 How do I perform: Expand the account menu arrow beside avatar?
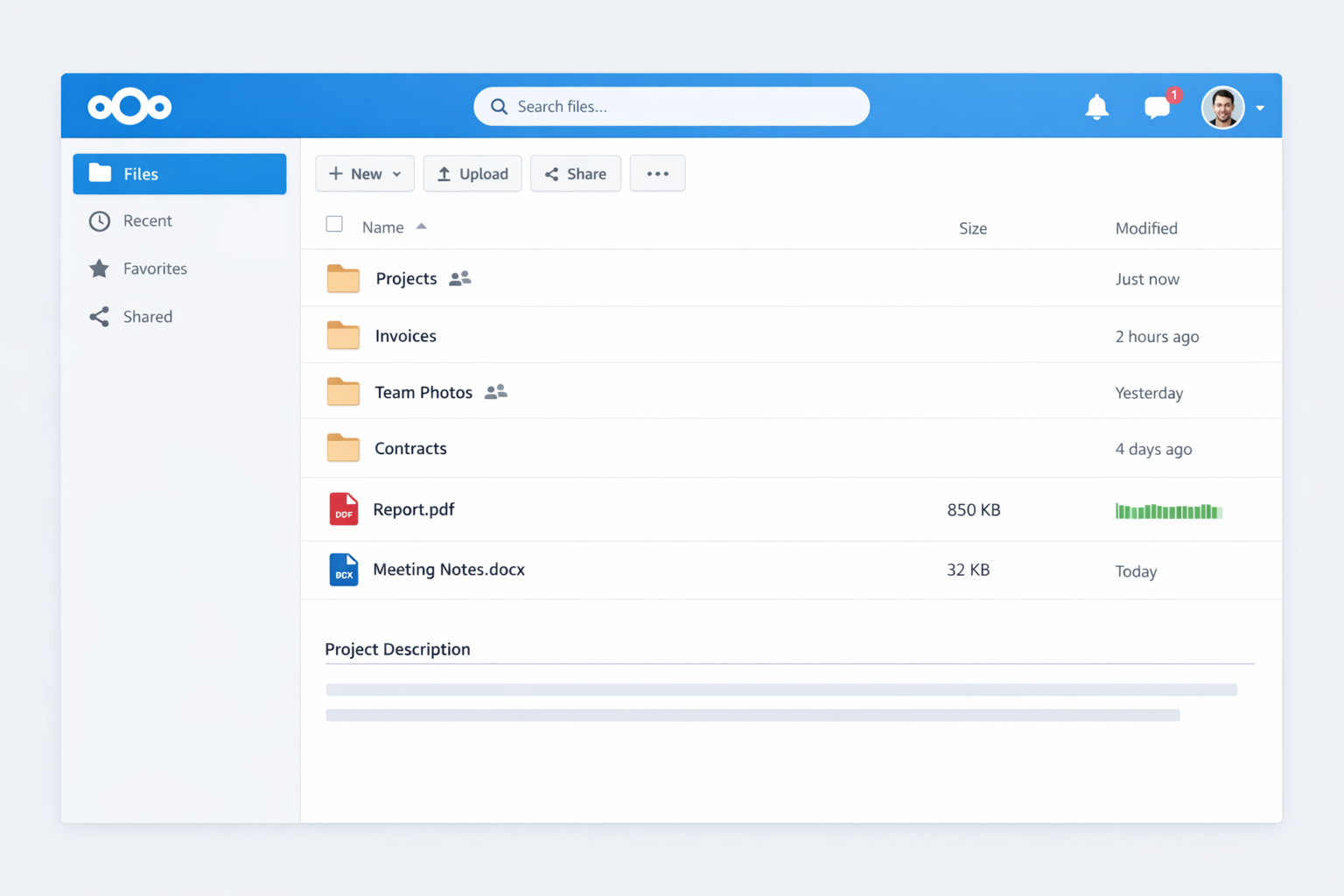point(1260,108)
